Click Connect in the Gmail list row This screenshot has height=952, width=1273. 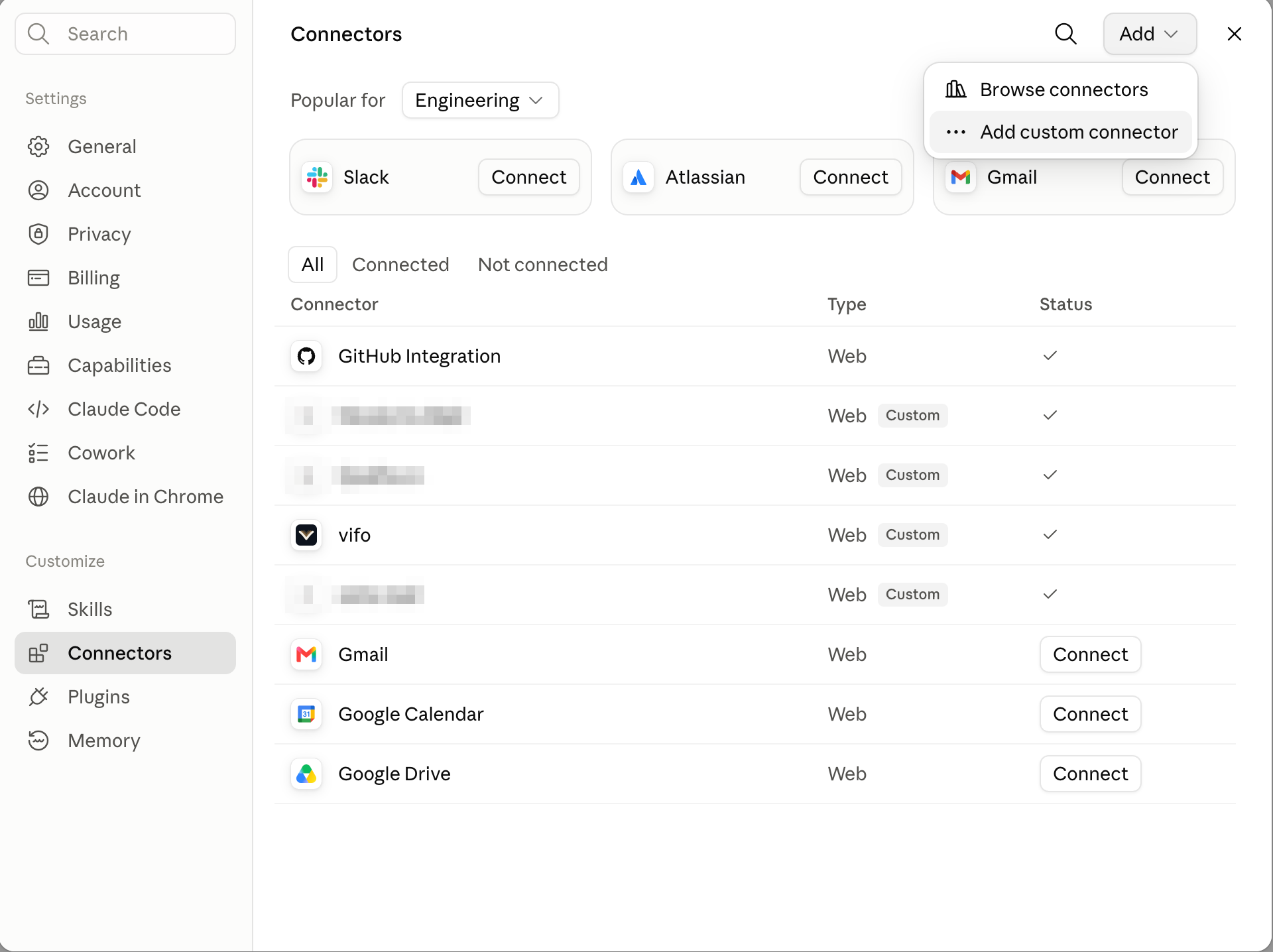tap(1090, 654)
